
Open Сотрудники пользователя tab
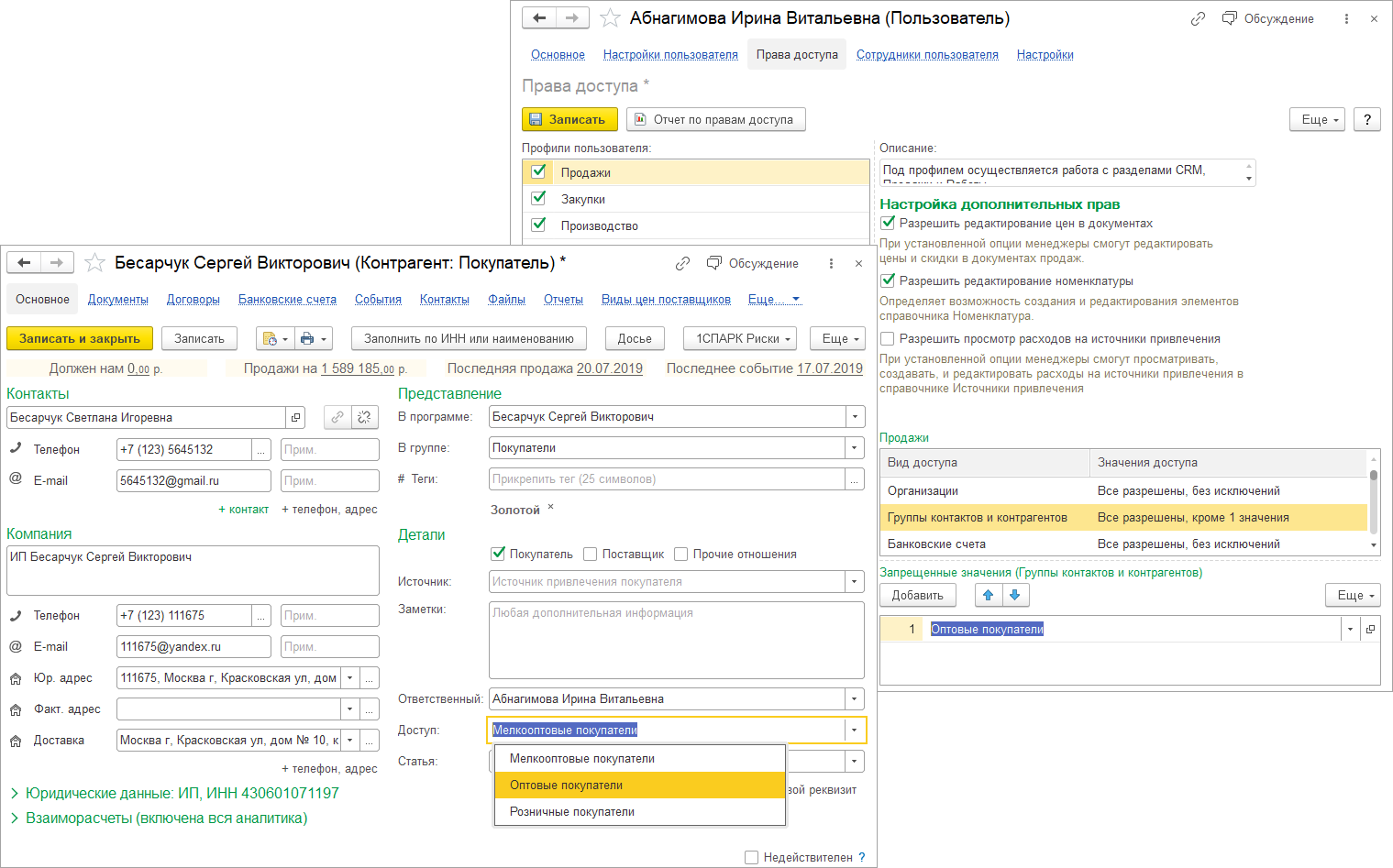[927, 54]
